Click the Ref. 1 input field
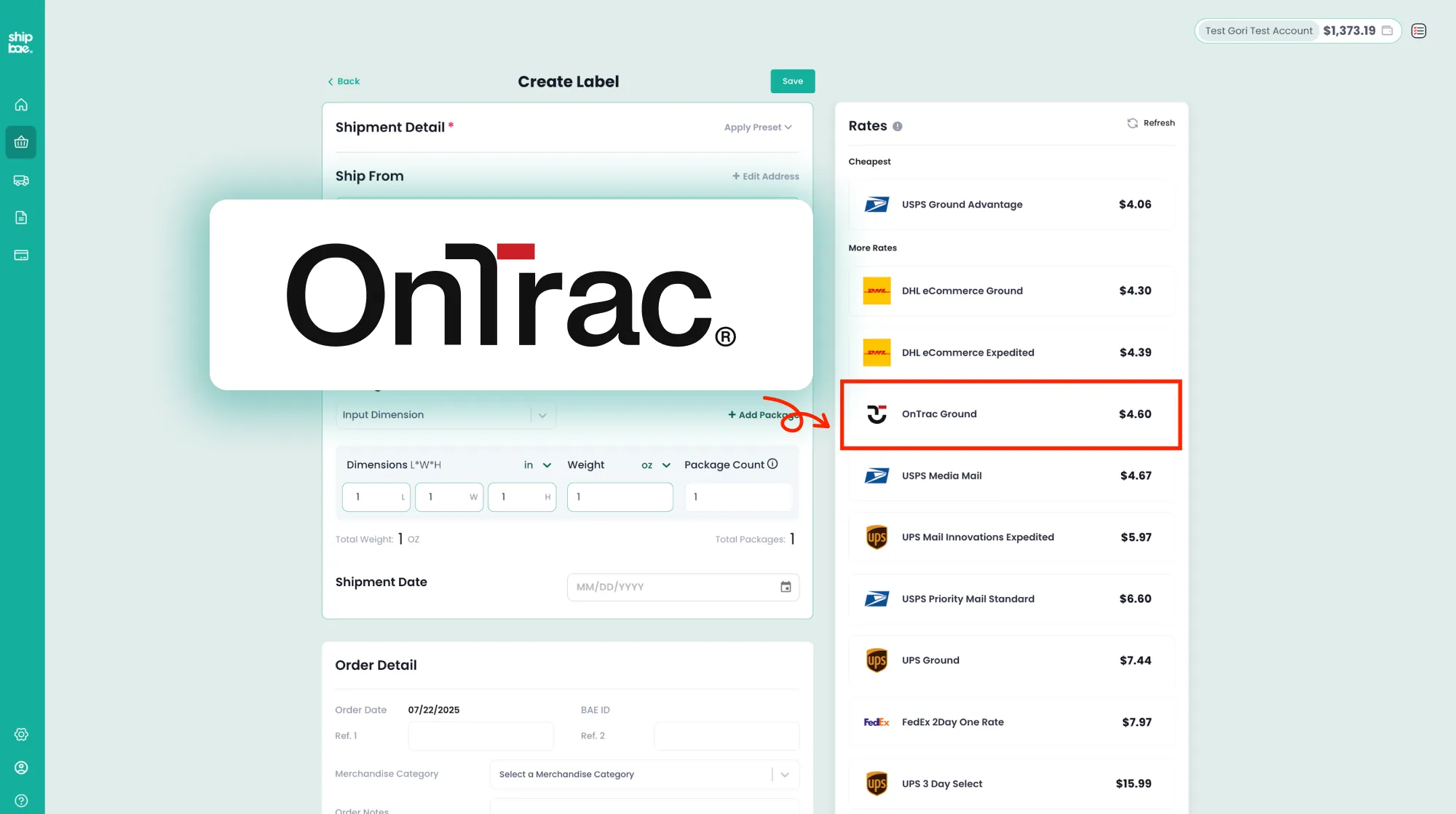 pyautogui.click(x=480, y=736)
